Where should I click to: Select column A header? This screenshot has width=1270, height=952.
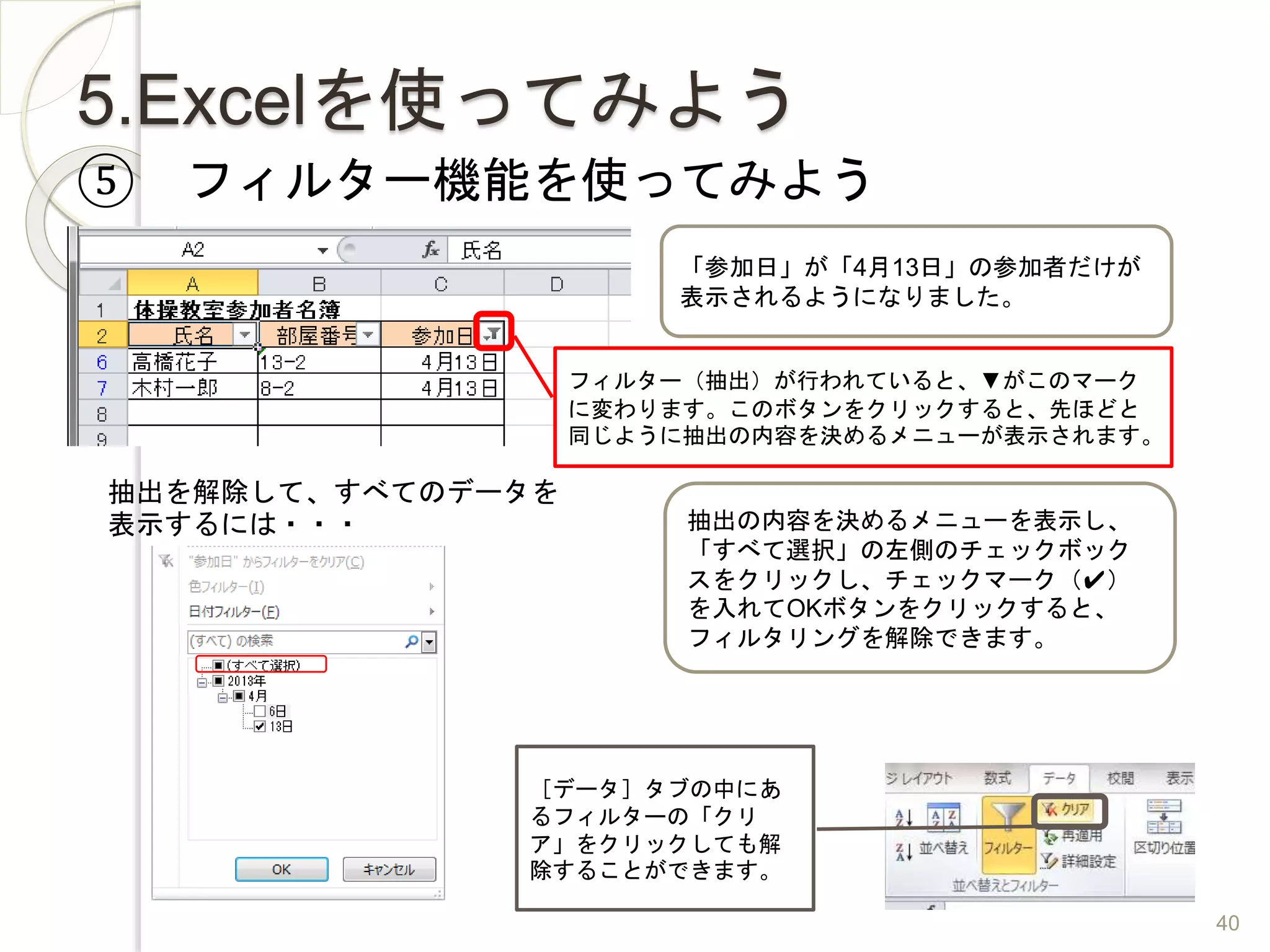[x=193, y=283]
